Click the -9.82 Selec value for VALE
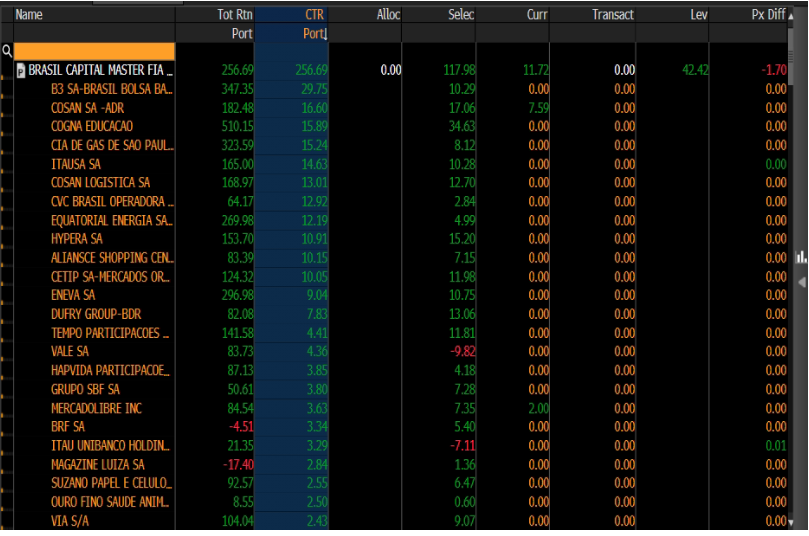 [462, 351]
